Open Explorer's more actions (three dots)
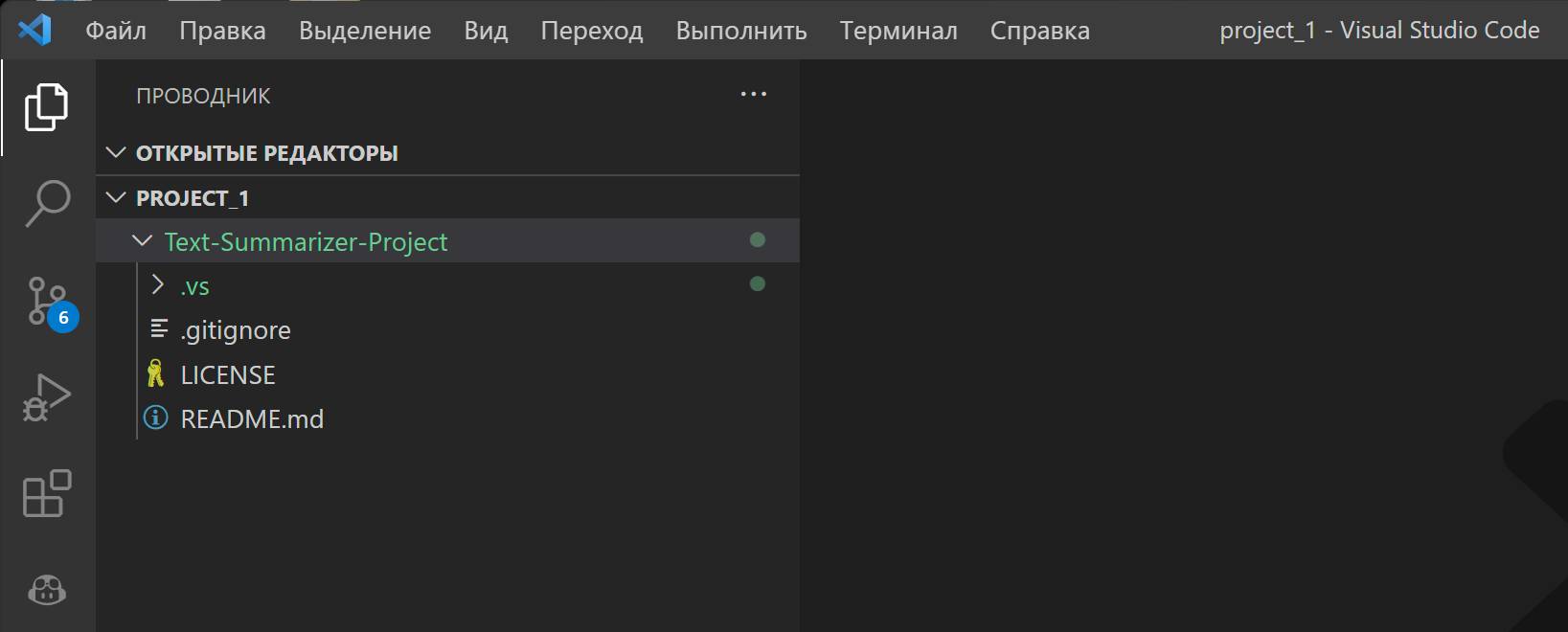Viewport: 1568px width, 632px height. (x=754, y=95)
